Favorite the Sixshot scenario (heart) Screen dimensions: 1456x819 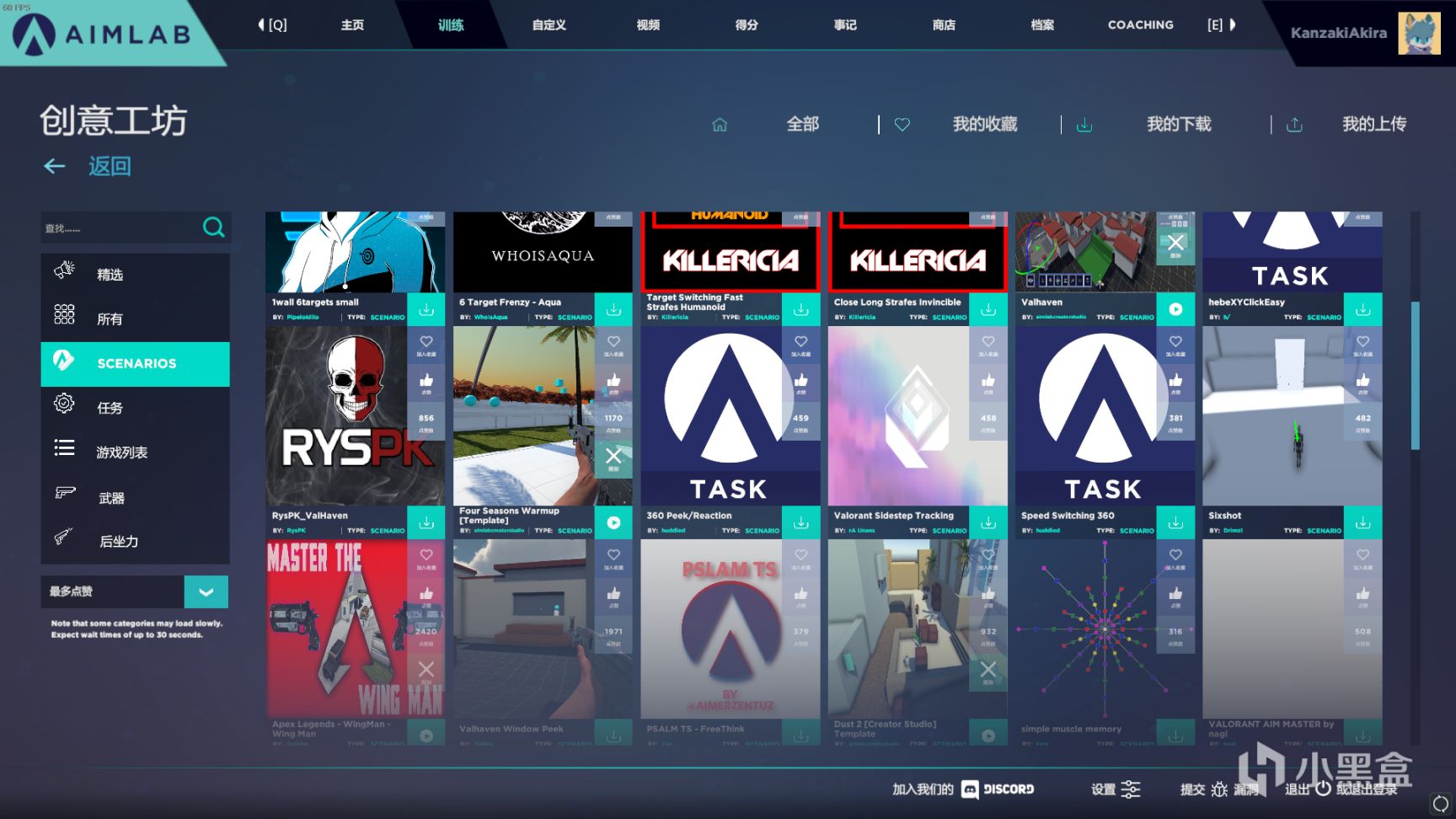pos(1362,345)
